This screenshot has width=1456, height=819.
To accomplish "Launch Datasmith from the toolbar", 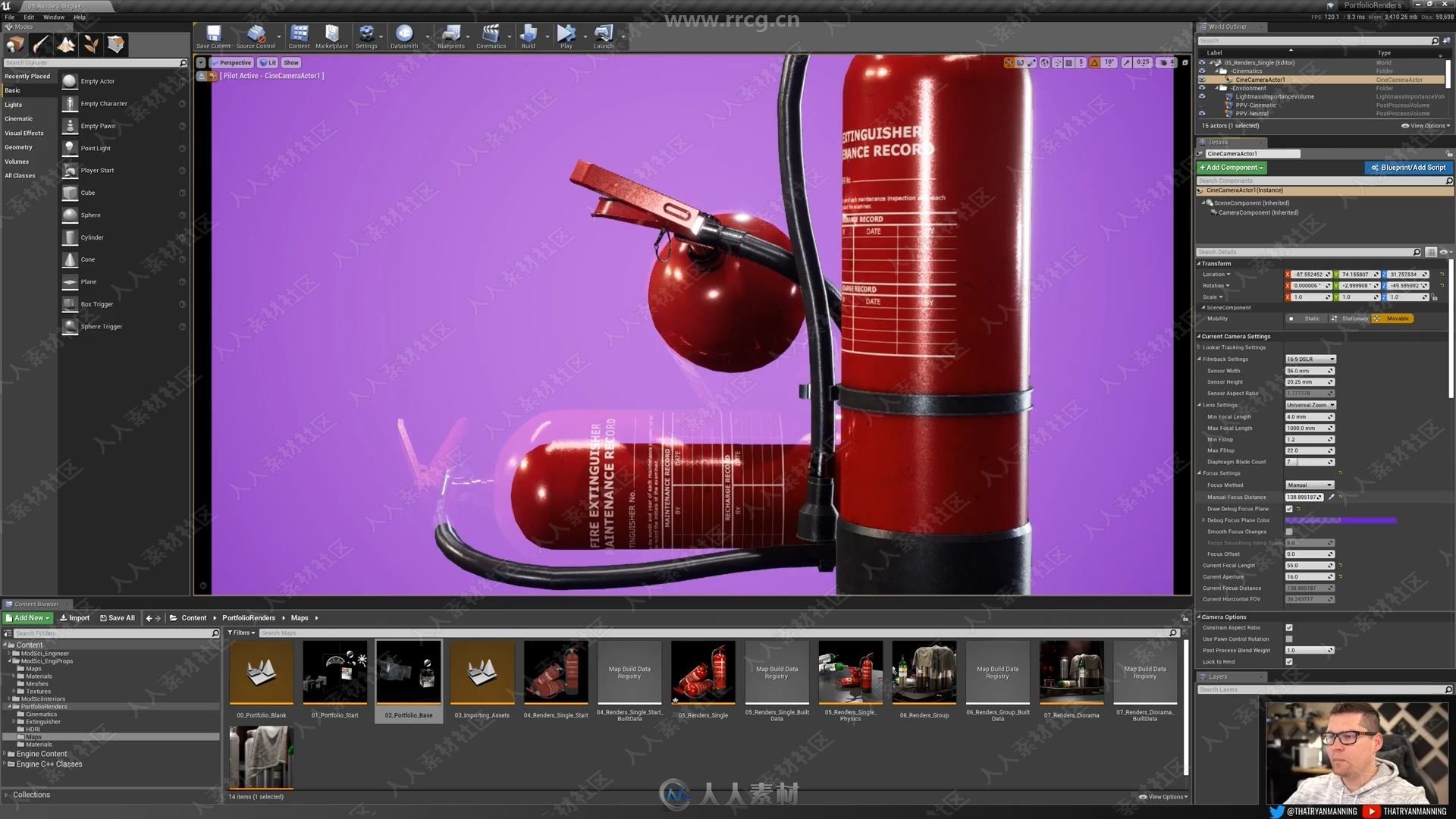I will 404,36.
